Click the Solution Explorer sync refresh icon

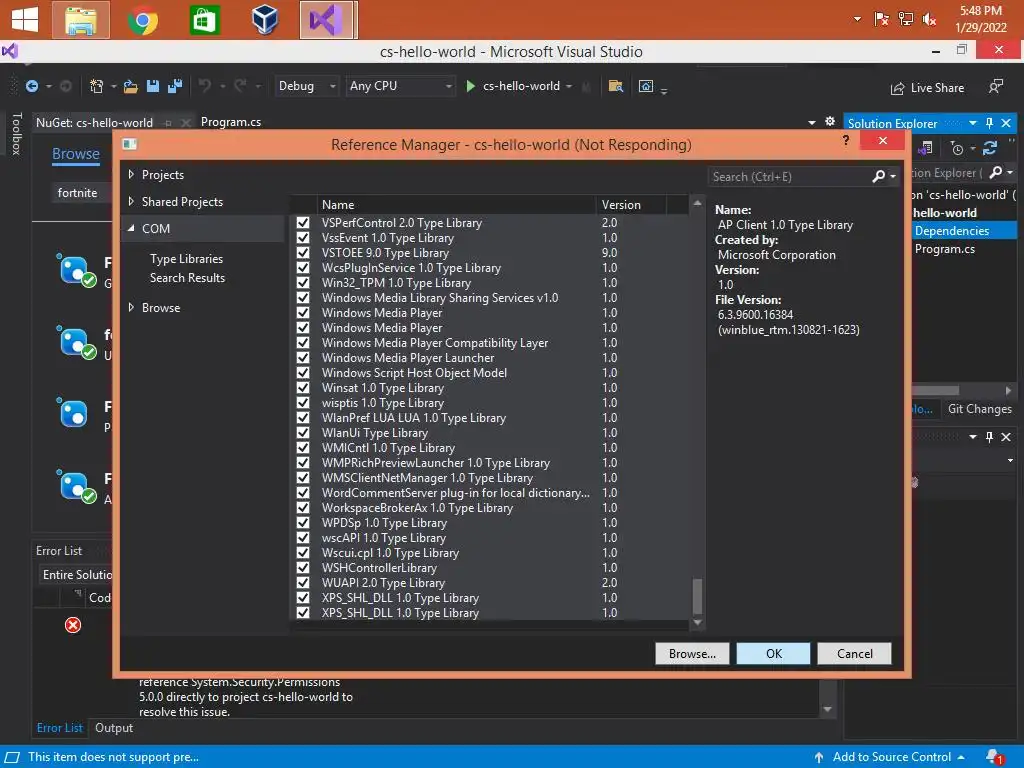click(x=990, y=148)
